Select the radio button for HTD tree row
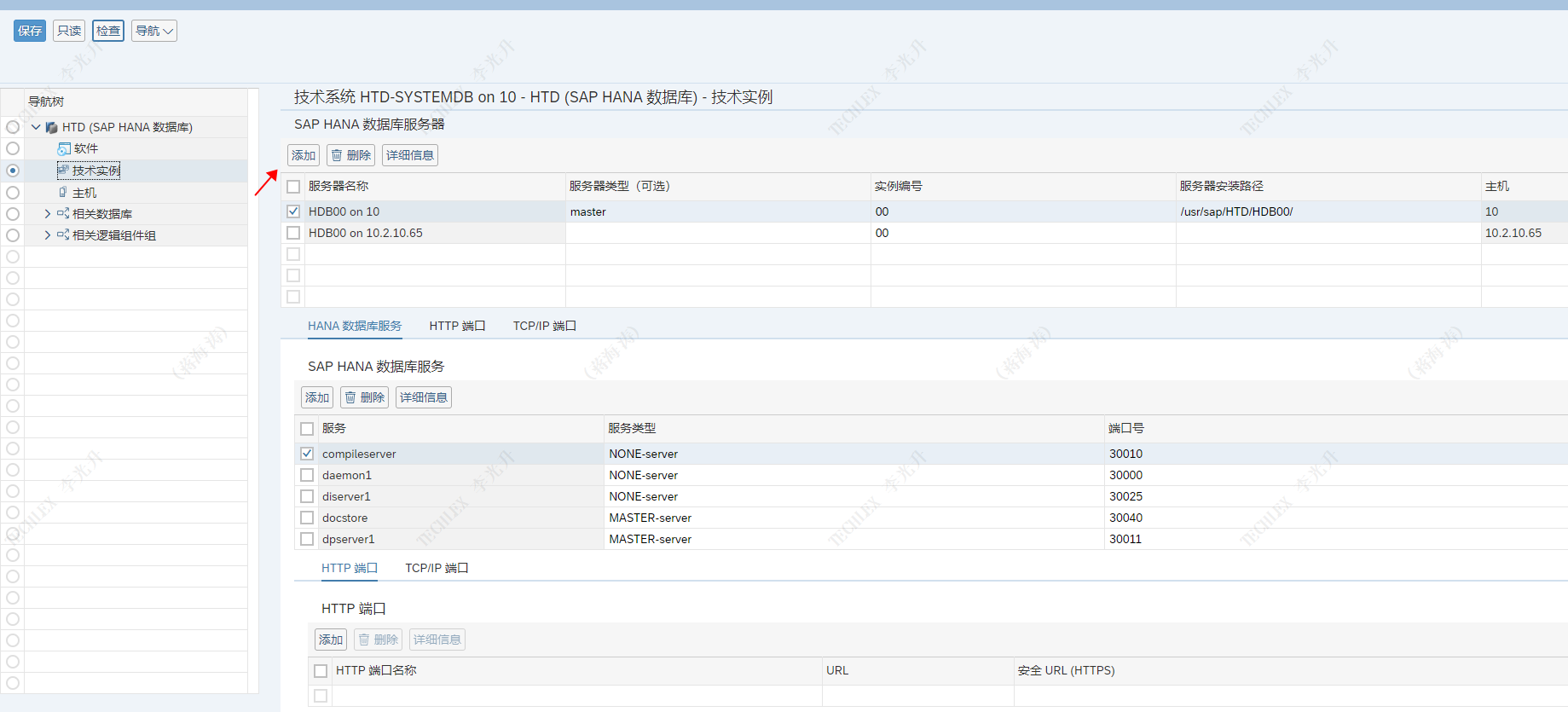The image size is (1568, 712). (13, 127)
